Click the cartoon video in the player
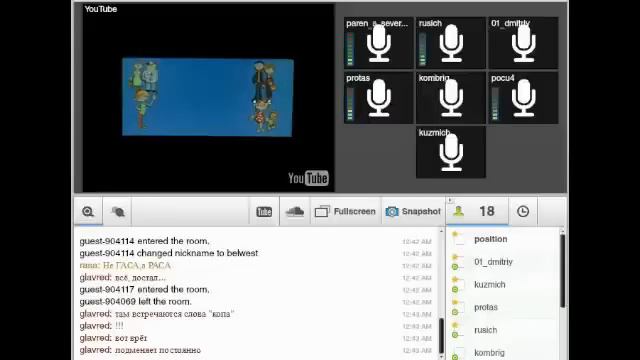Image resolution: width=640 pixels, height=360 pixels. (208, 97)
